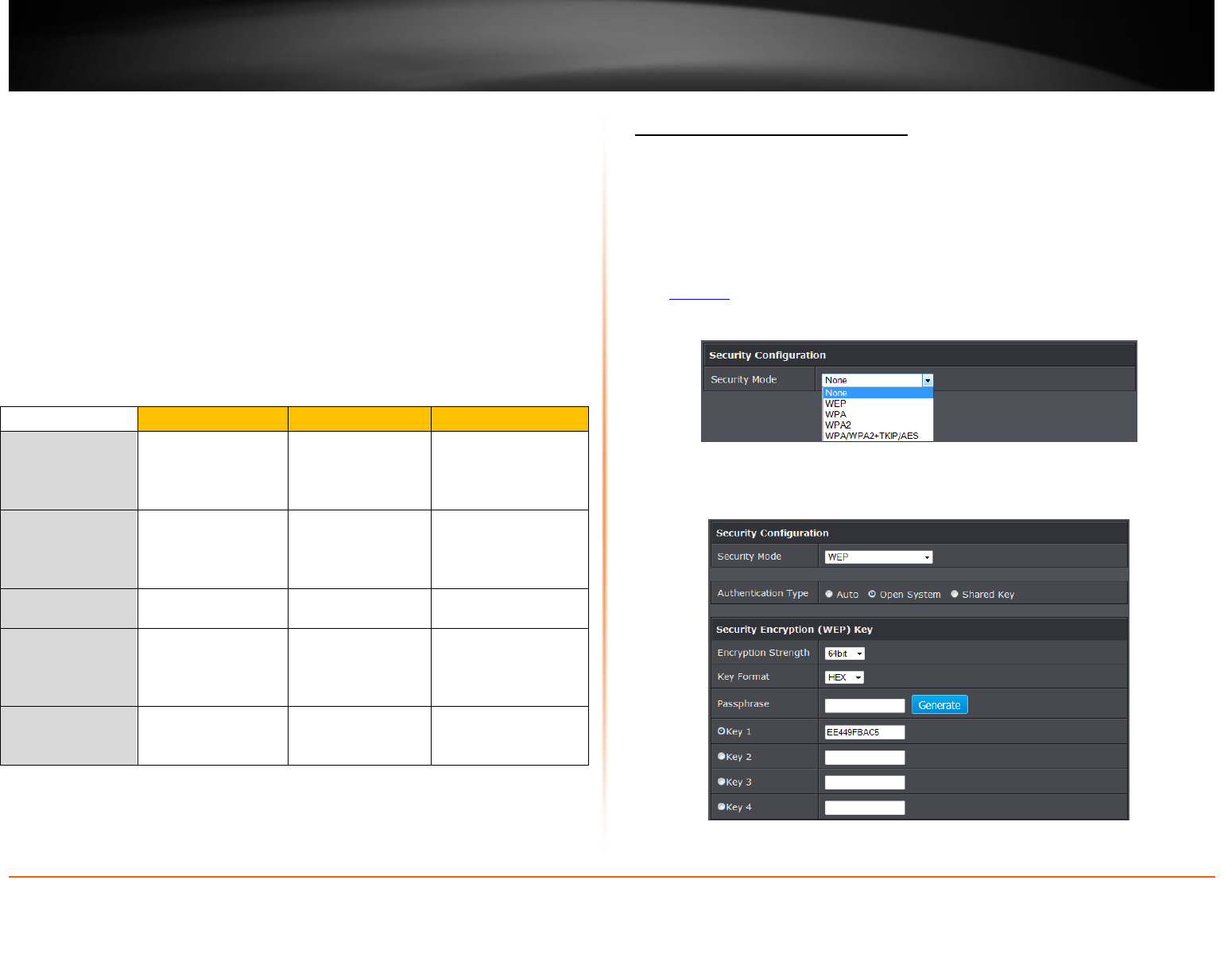Screen dimensions: 1232x954
Task: Pick the WPA option in the dropdown list
Action: 878,414
